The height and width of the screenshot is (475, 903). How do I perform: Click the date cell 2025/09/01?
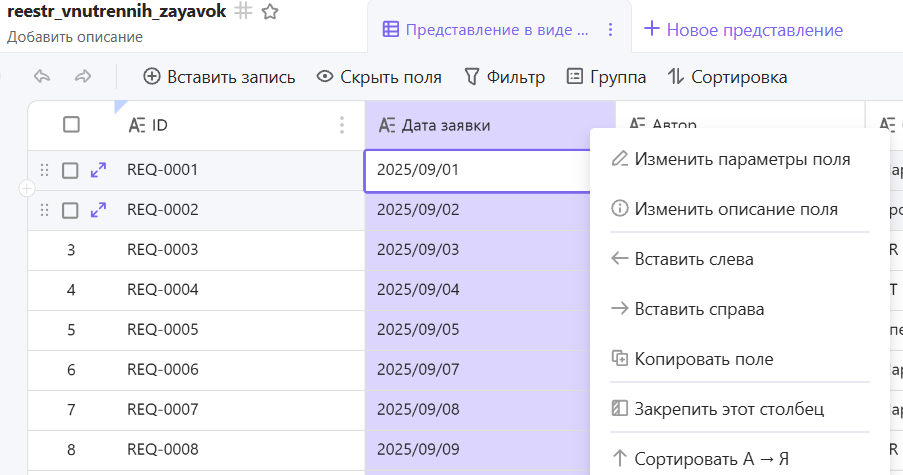477,170
